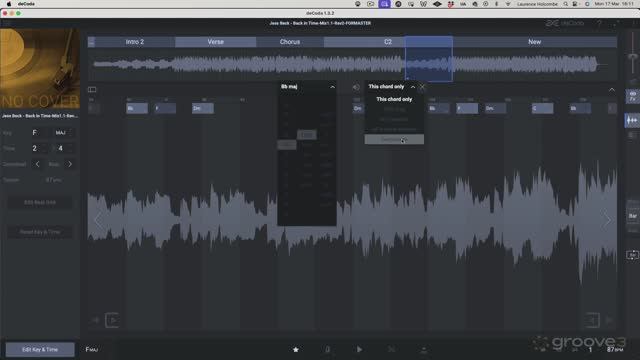
Task: Open the Apple menu
Action: pos(9,4)
